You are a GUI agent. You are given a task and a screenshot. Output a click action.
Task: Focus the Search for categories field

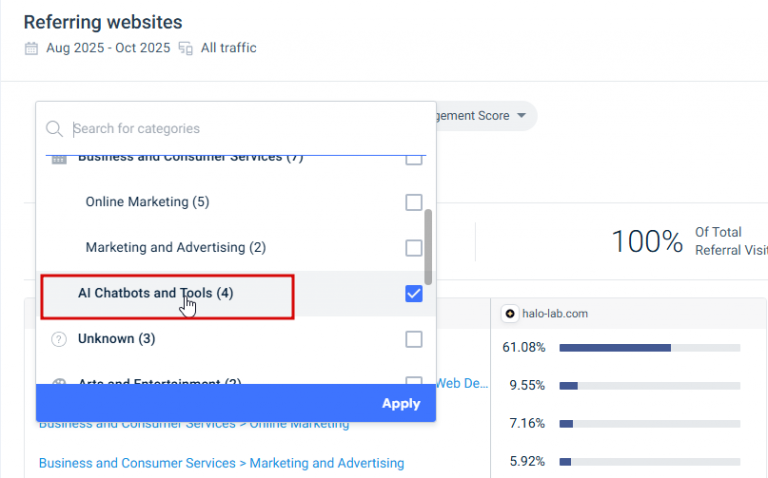240,129
